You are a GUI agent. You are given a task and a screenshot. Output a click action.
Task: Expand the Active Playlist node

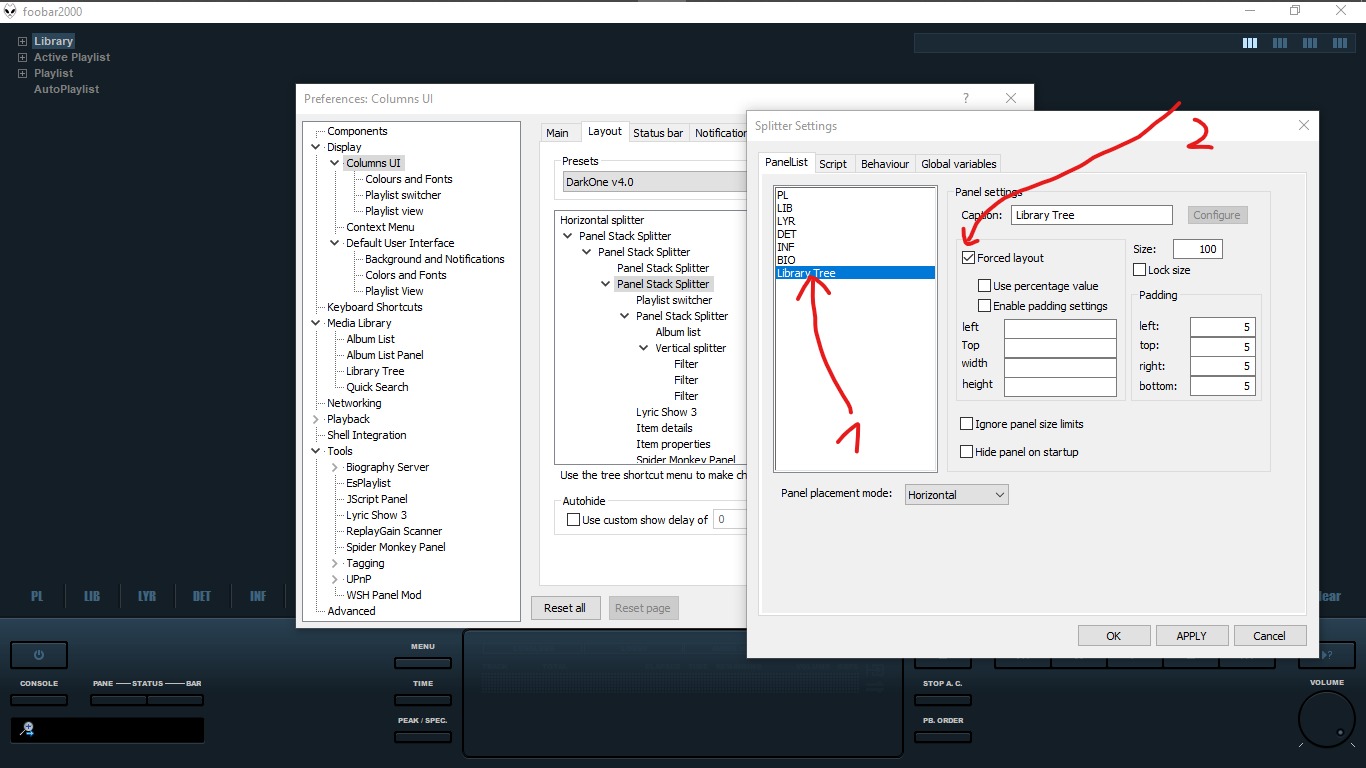pos(22,57)
